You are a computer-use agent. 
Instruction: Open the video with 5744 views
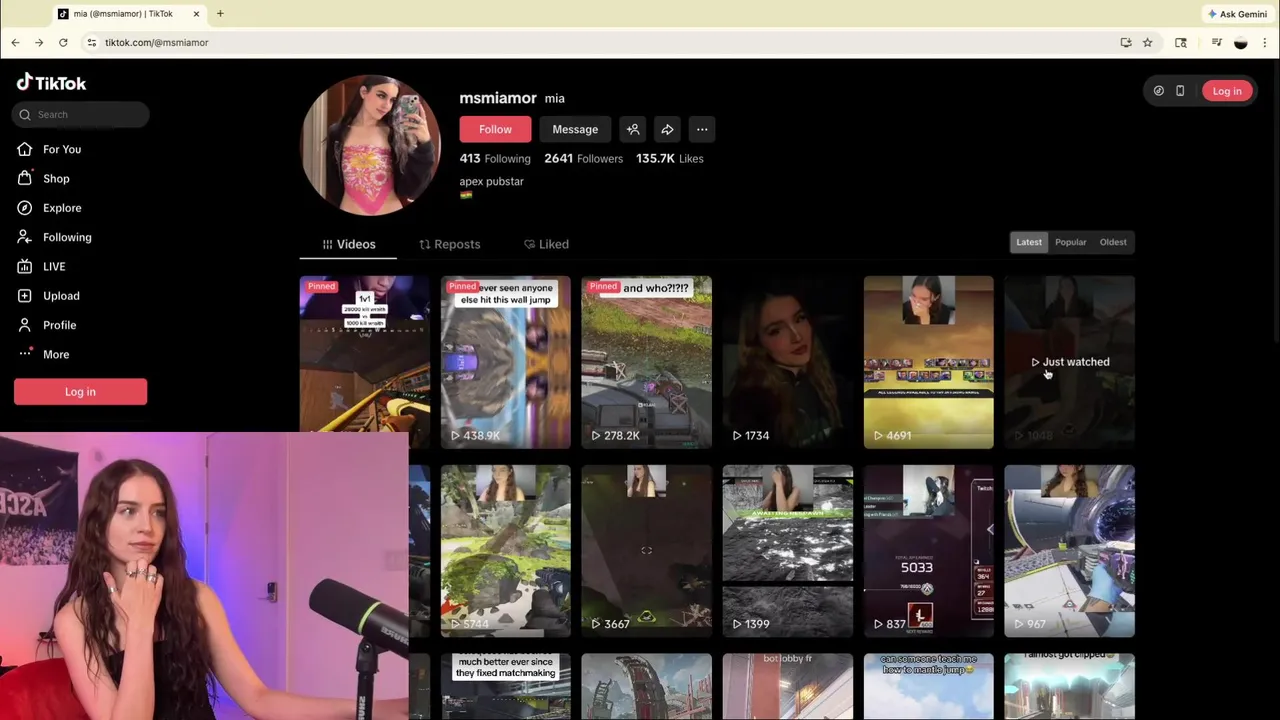tap(506, 551)
